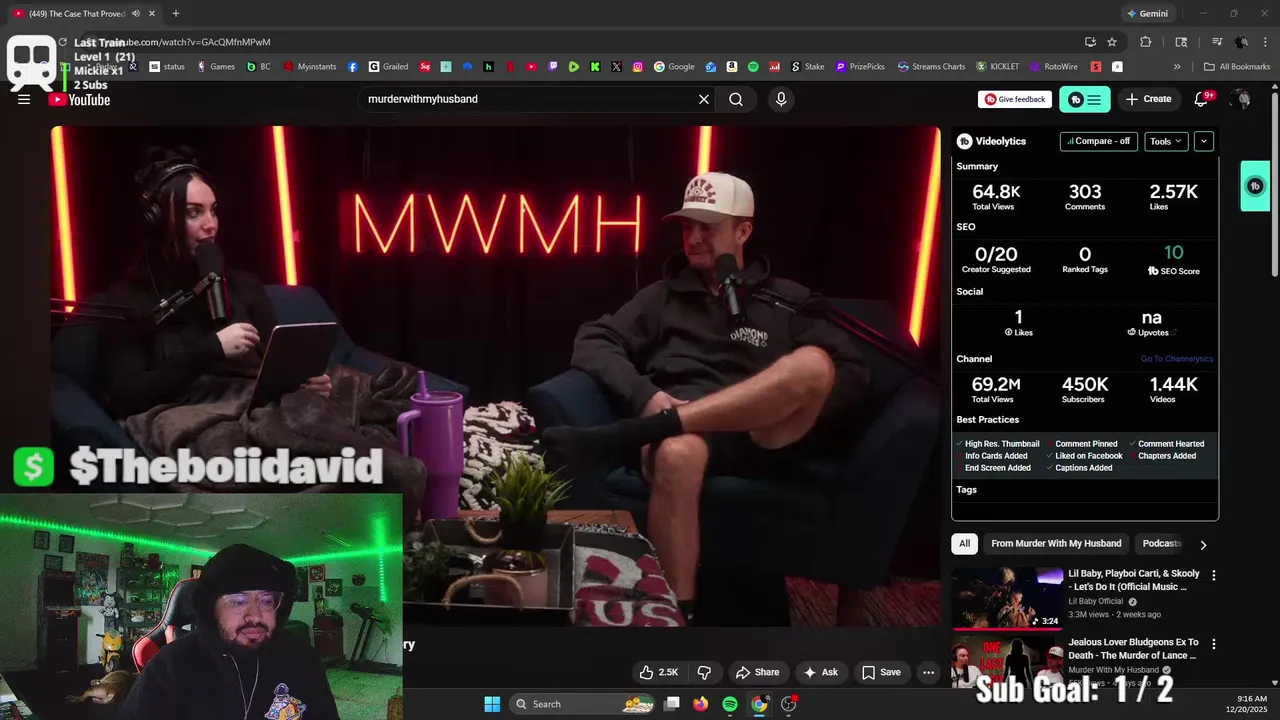
Task: Select the All filter chip
Action: pyautogui.click(x=964, y=543)
